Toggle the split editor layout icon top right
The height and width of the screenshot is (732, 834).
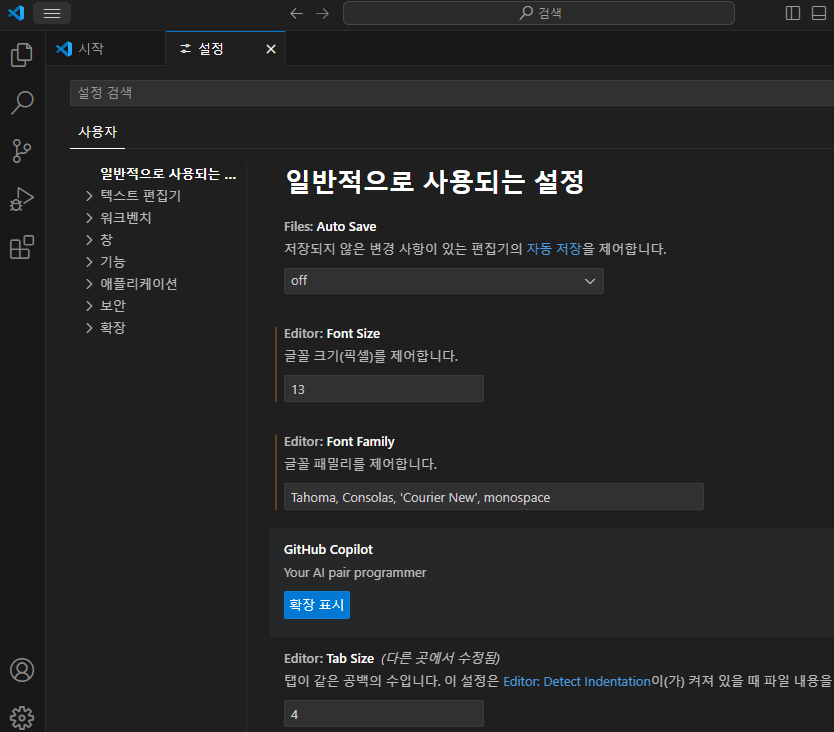tap(793, 13)
